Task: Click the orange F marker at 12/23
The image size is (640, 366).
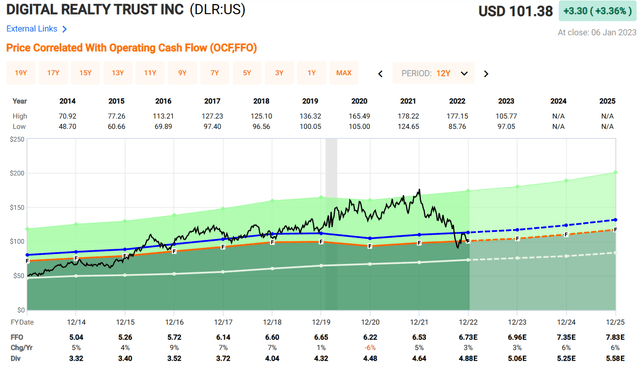Action: (x=517, y=238)
